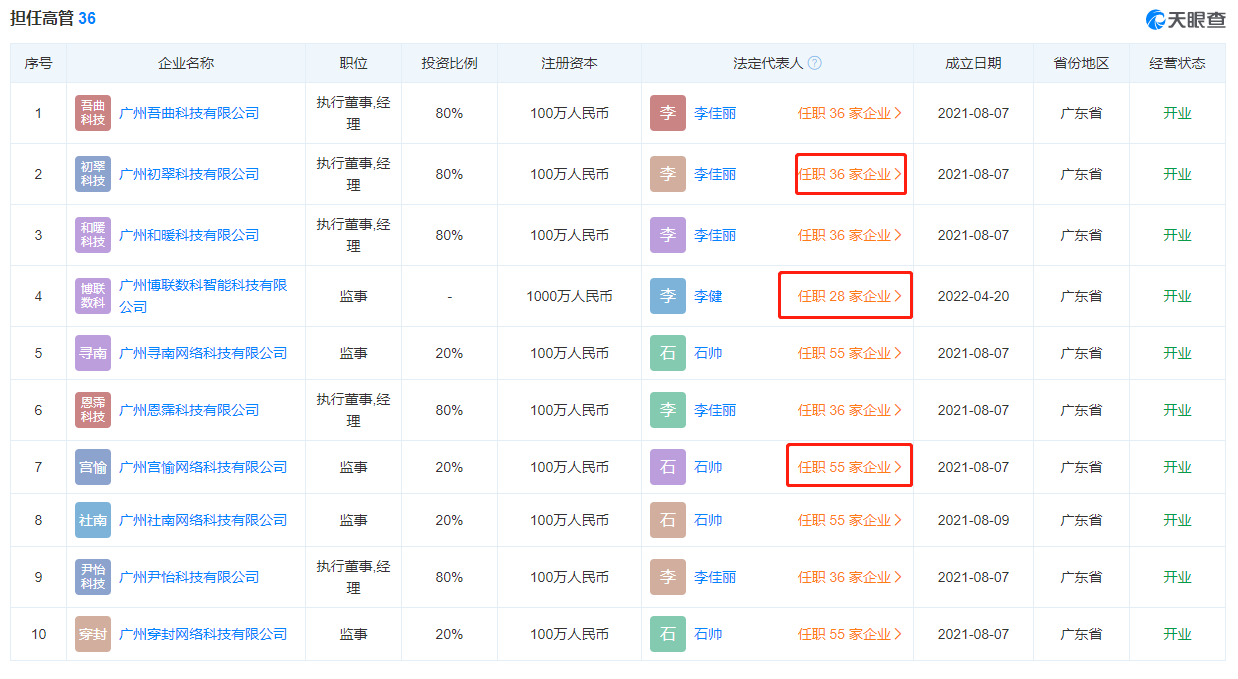This screenshot has width=1238, height=679.
Task: Click the help icon beside 法定代表人
Action: tap(815, 63)
